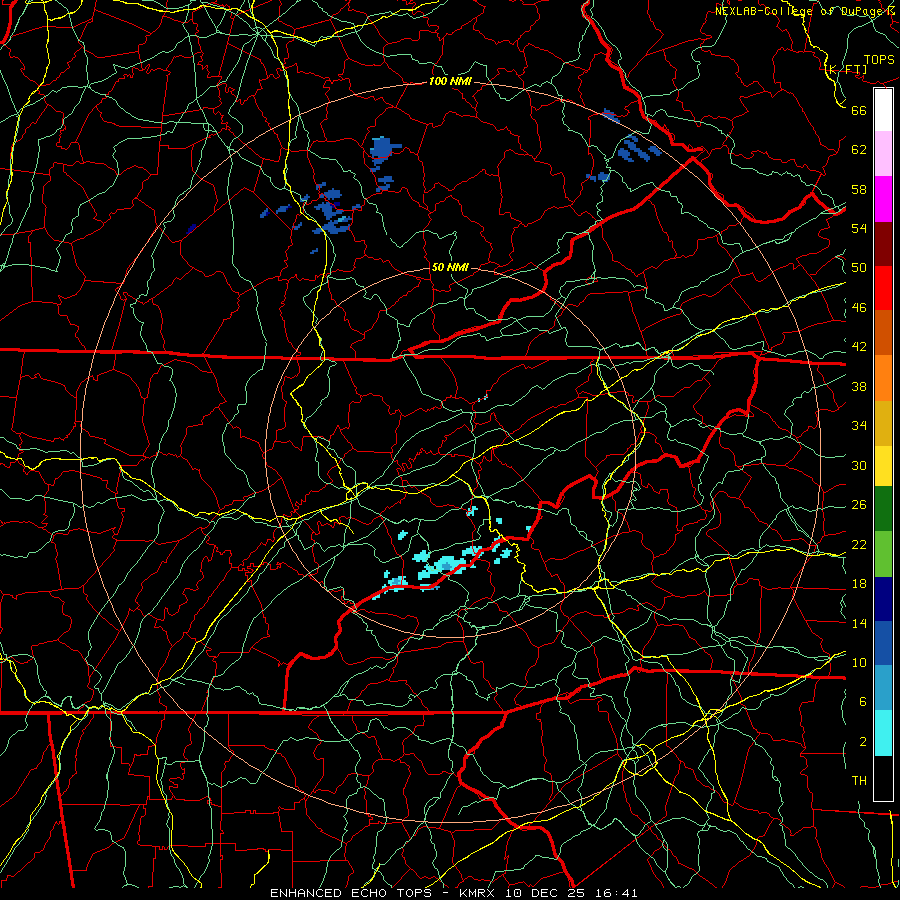The image size is (900, 900).
Task: Click the dark red swatch between 50 and 54
Action: [883, 244]
